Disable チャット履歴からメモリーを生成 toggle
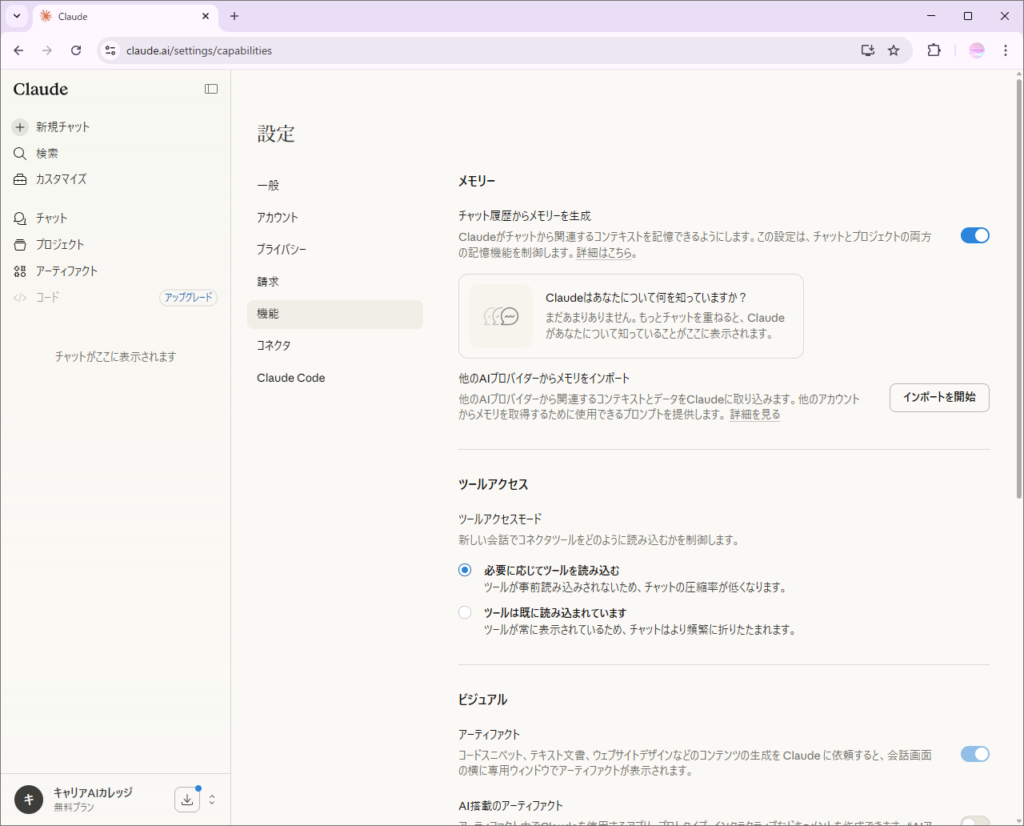This screenshot has width=1024, height=826. pyautogui.click(x=974, y=235)
